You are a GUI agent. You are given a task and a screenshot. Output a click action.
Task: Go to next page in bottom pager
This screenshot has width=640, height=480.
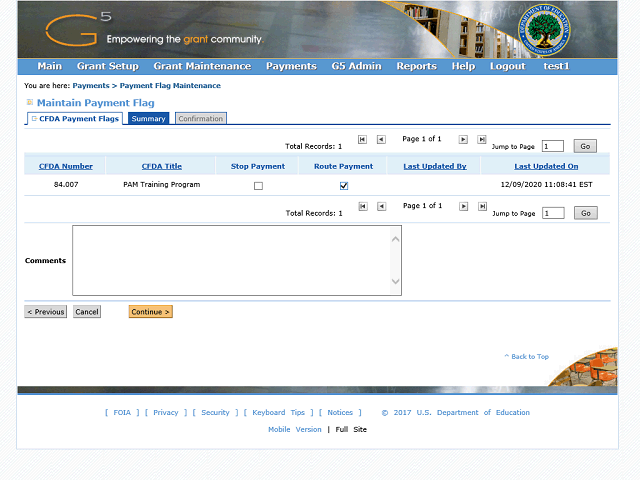[x=464, y=207]
